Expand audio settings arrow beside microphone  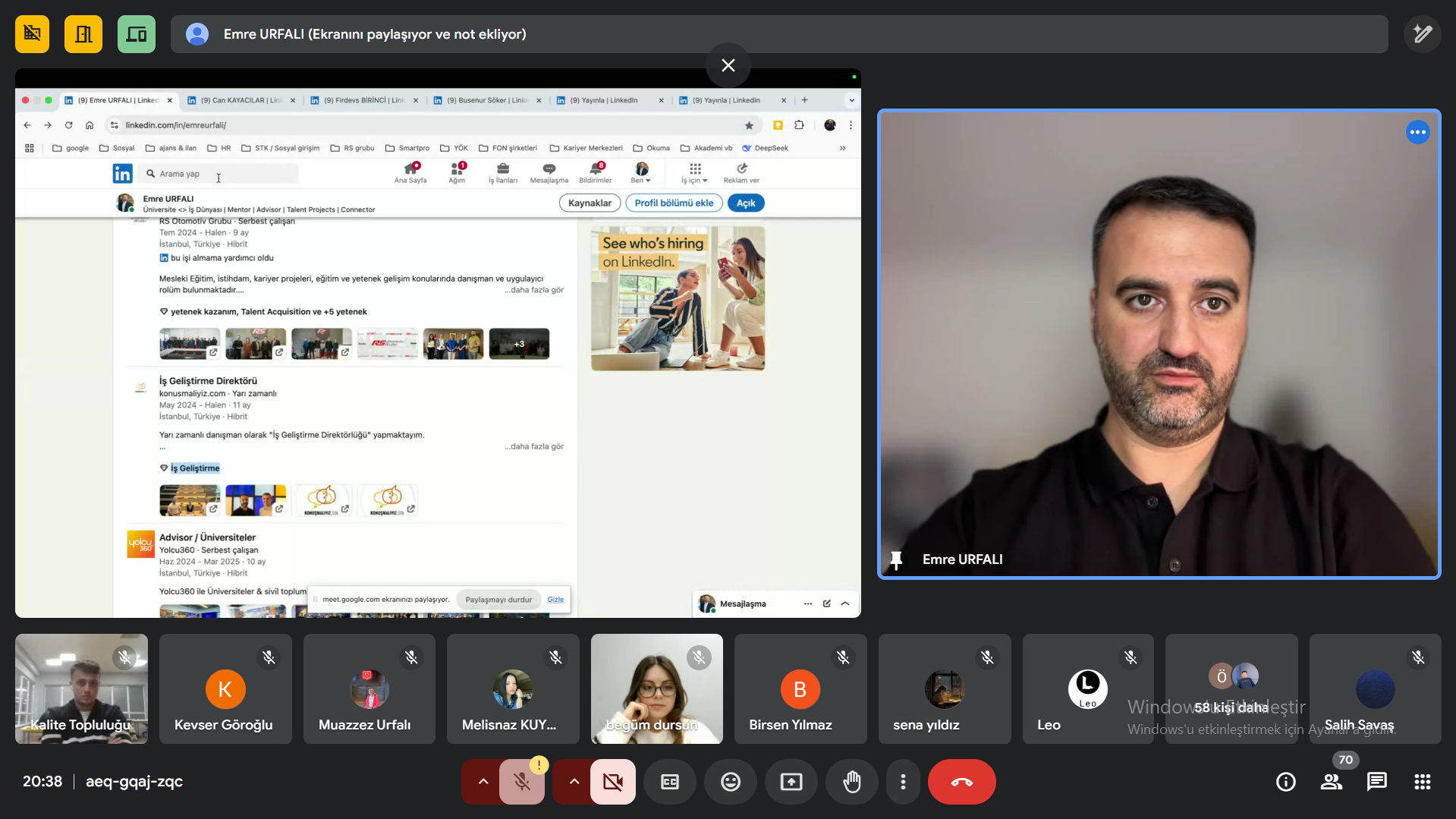[483, 782]
